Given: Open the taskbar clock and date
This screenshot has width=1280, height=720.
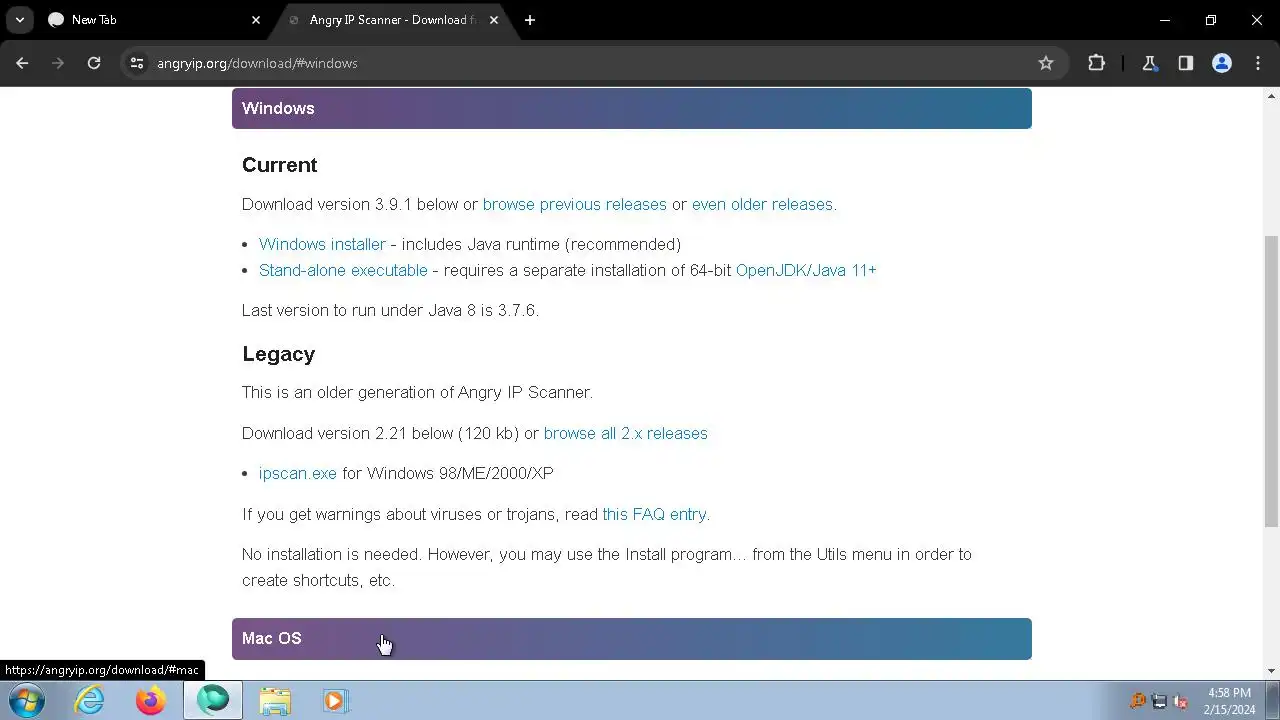Looking at the screenshot, I should click(1229, 701).
